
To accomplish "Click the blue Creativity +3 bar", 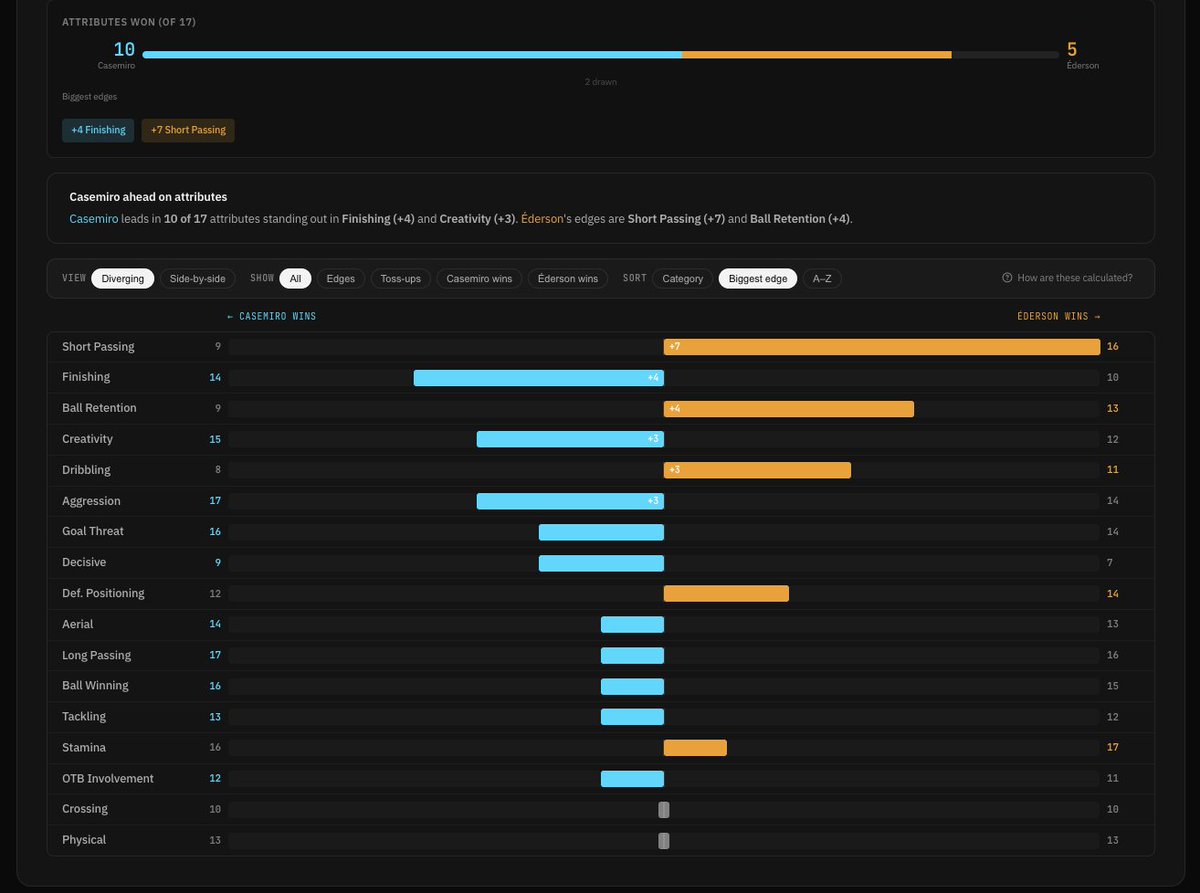I will click(x=570, y=439).
